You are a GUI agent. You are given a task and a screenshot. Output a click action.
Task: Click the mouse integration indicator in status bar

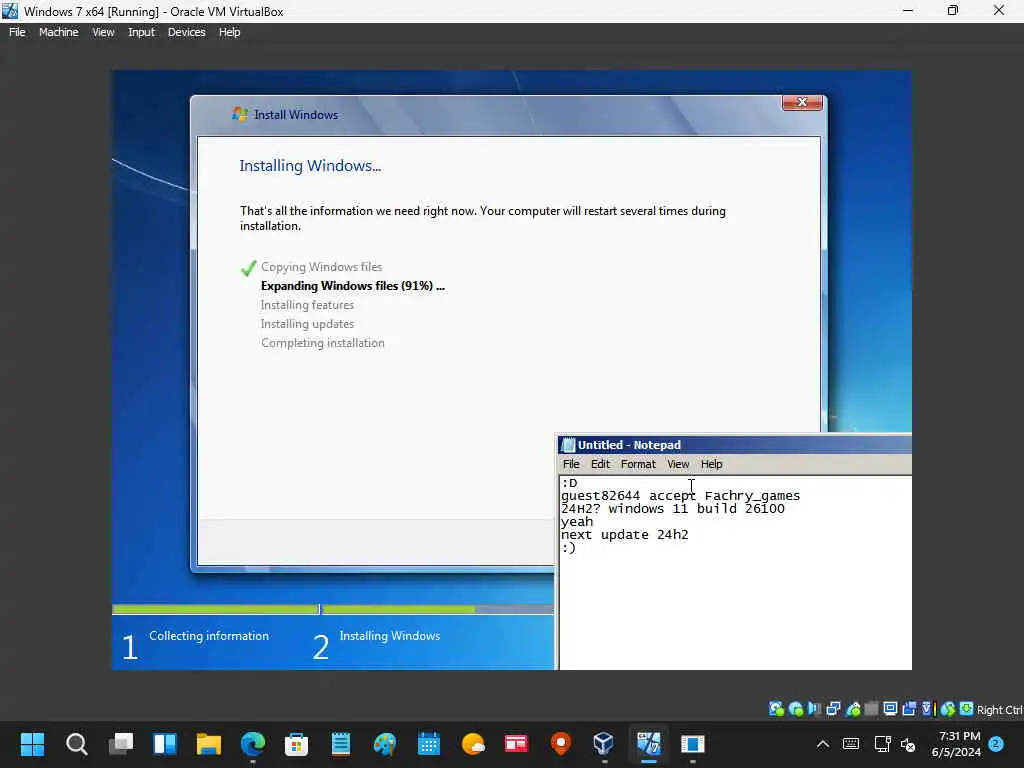coord(948,709)
